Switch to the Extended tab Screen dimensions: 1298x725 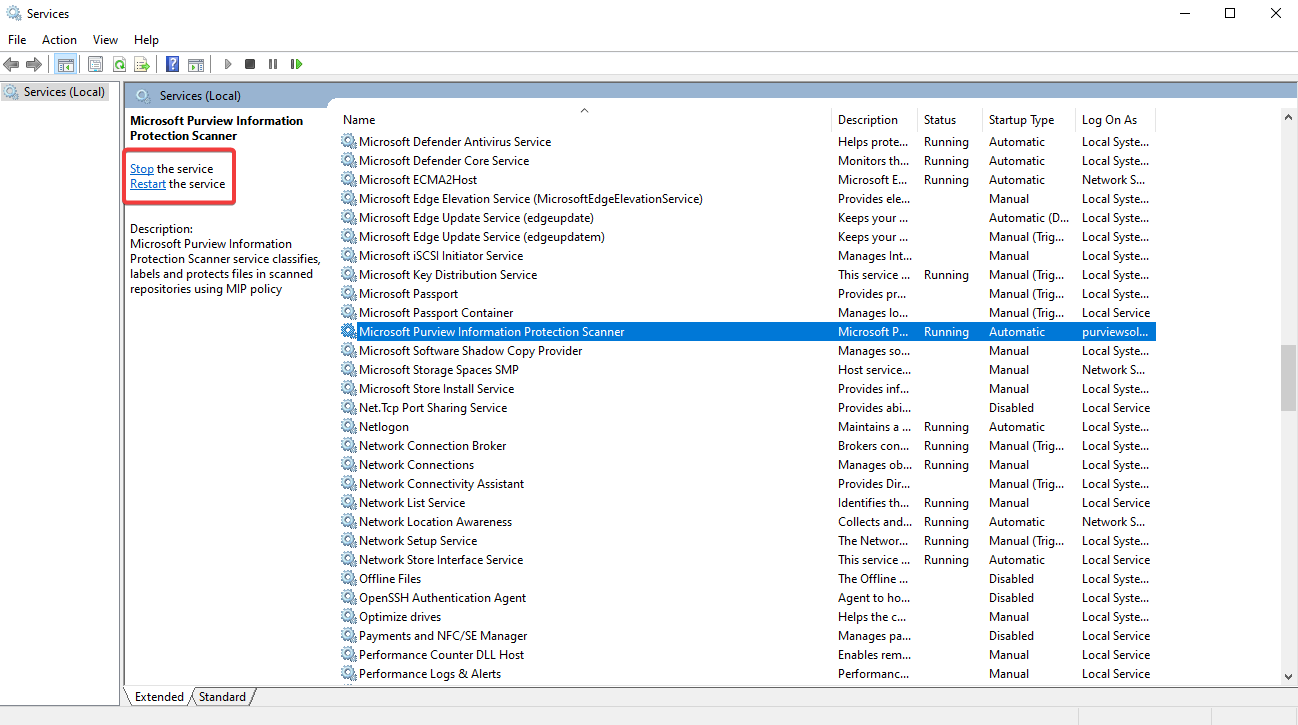pos(159,697)
